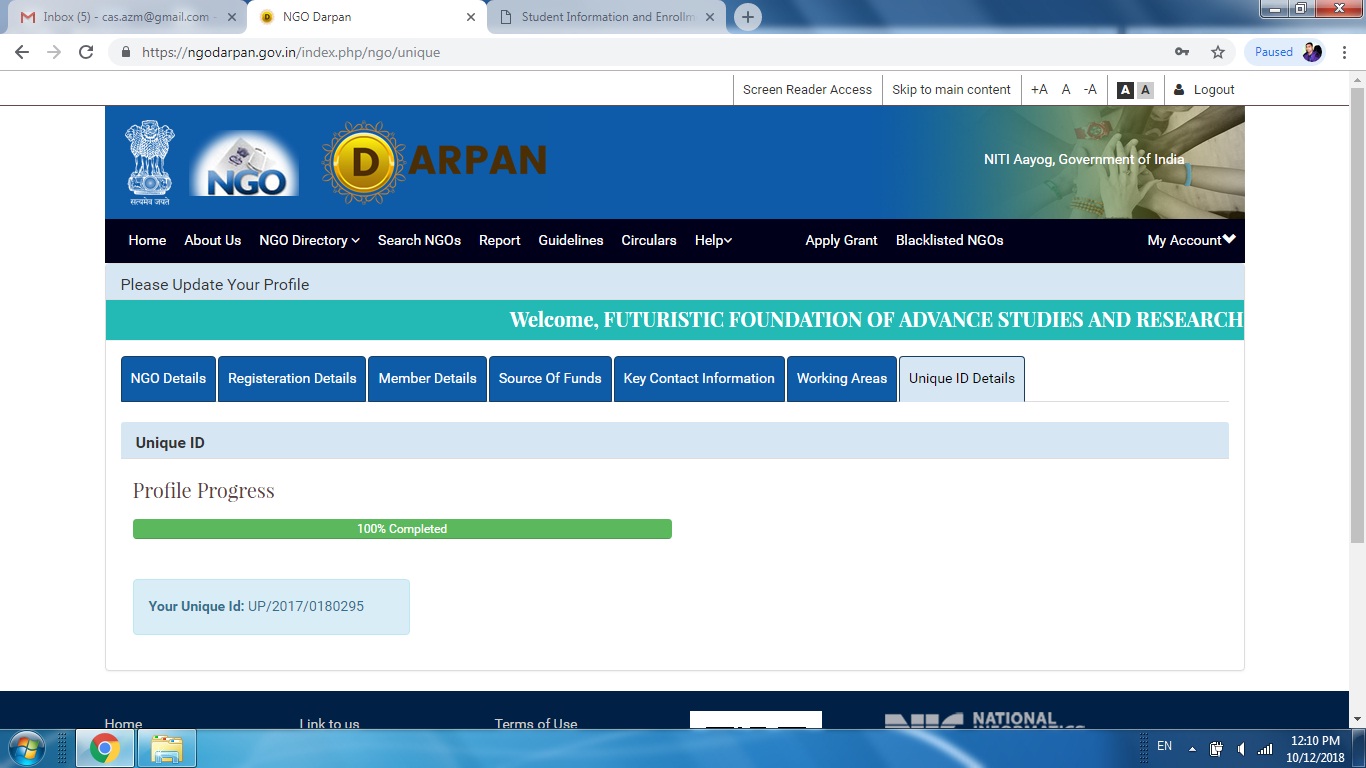Expand the NGO Directory dropdown menu

coord(309,240)
